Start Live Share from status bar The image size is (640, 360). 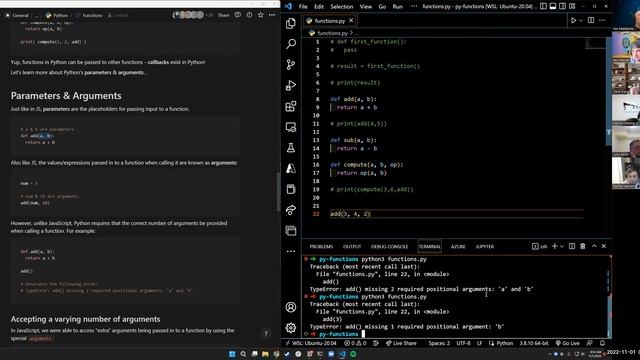(x=401, y=343)
